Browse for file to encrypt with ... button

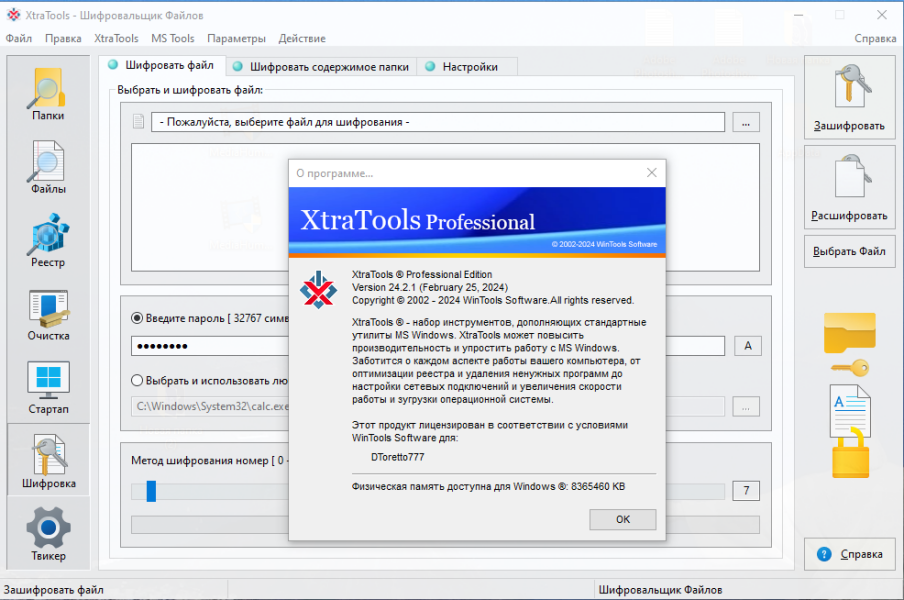[746, 122]
